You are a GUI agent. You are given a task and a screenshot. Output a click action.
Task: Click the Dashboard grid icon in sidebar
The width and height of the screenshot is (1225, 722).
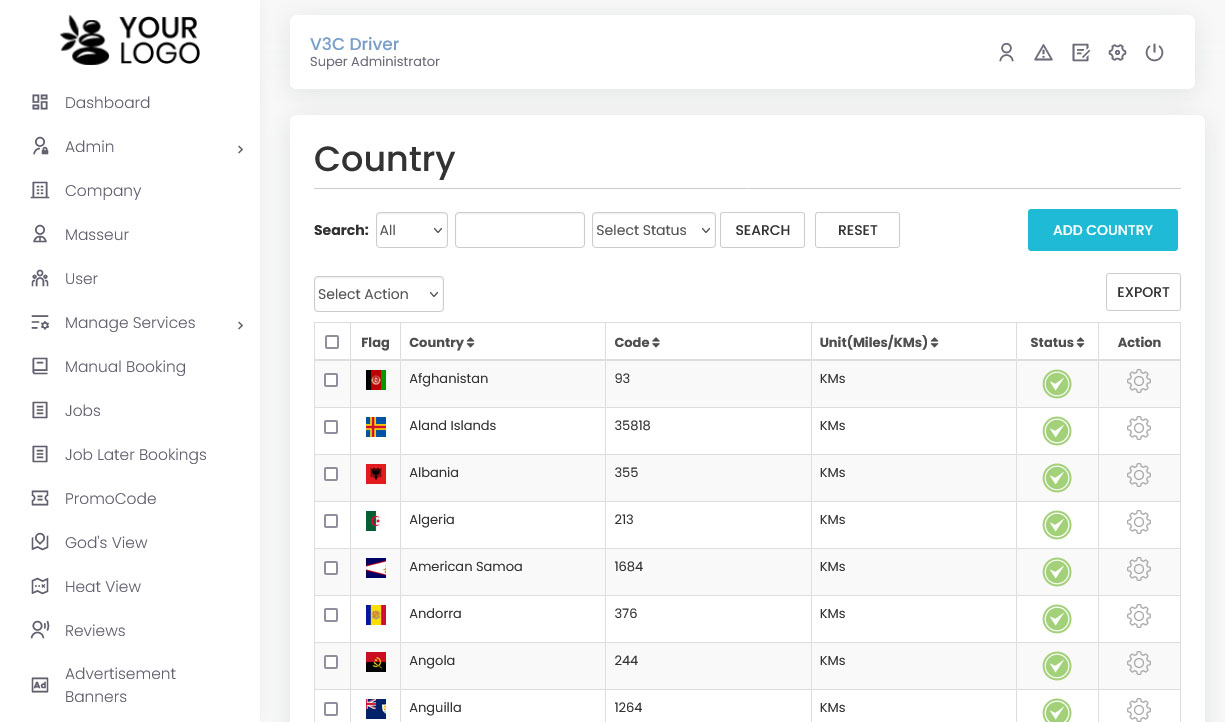click(x=40, y=102)
